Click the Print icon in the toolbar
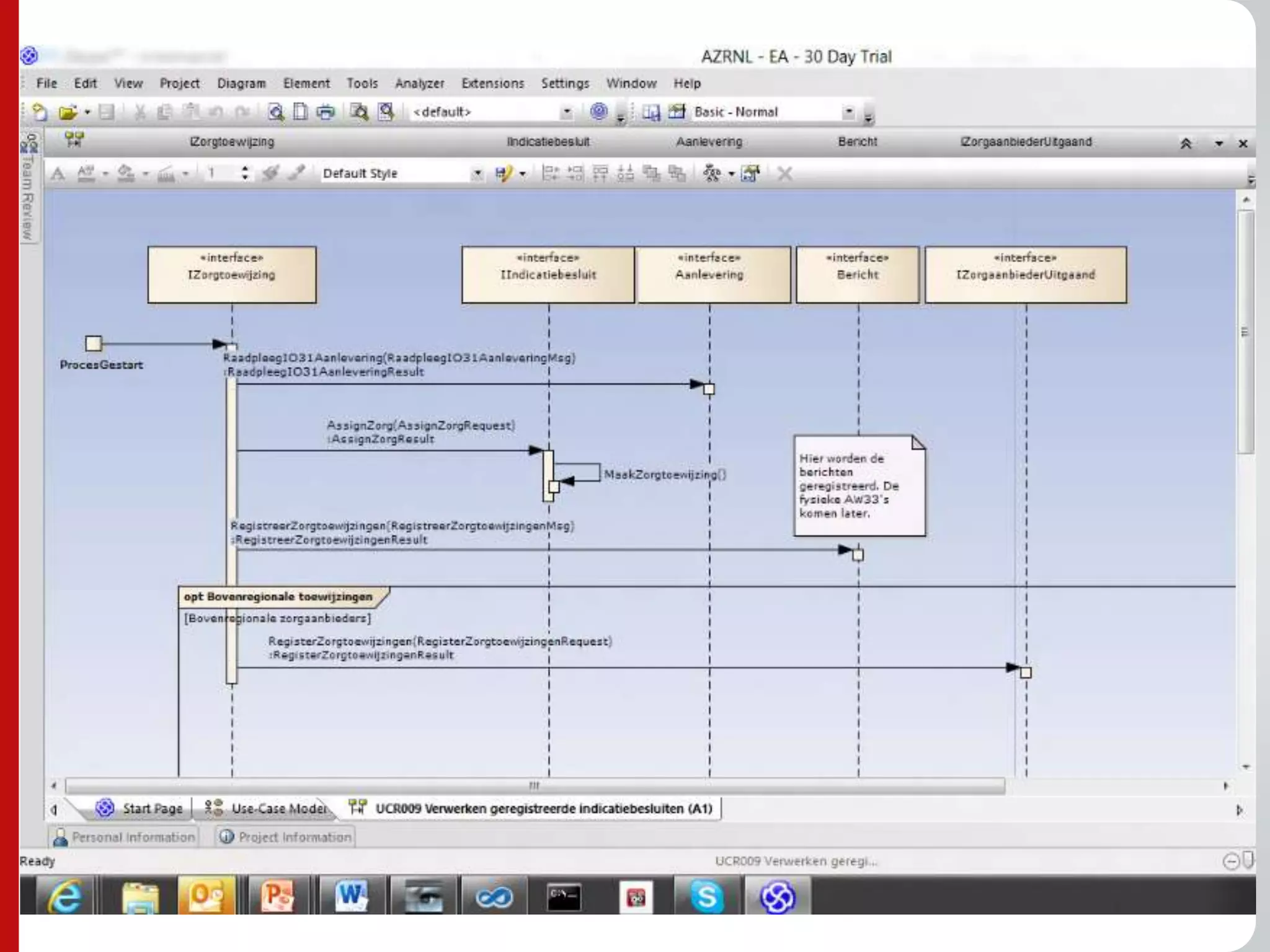The image size is (1270, 952). (326, 112)
